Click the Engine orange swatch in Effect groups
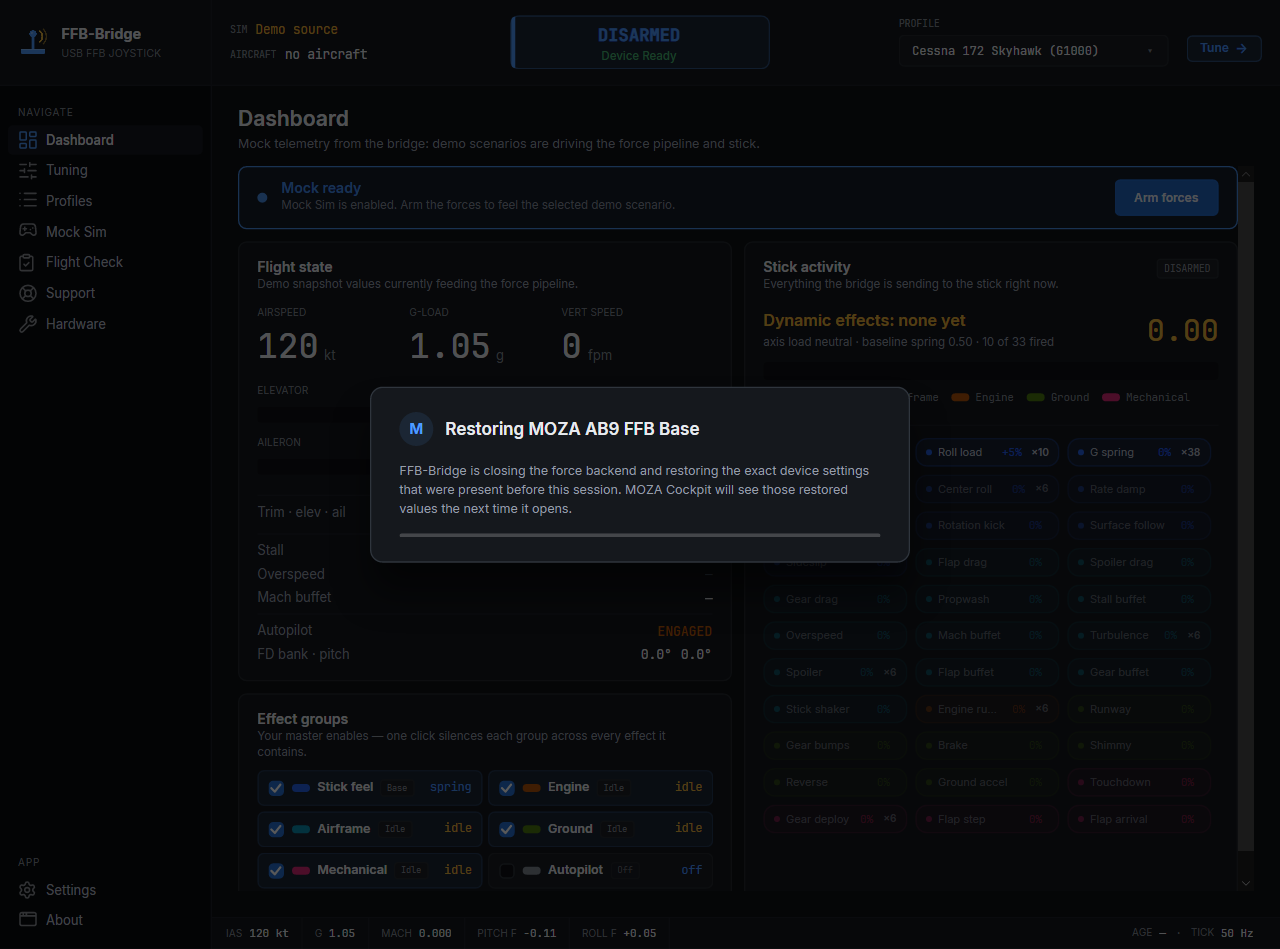Screen dimensions: 1280x949 coord(531,788)
